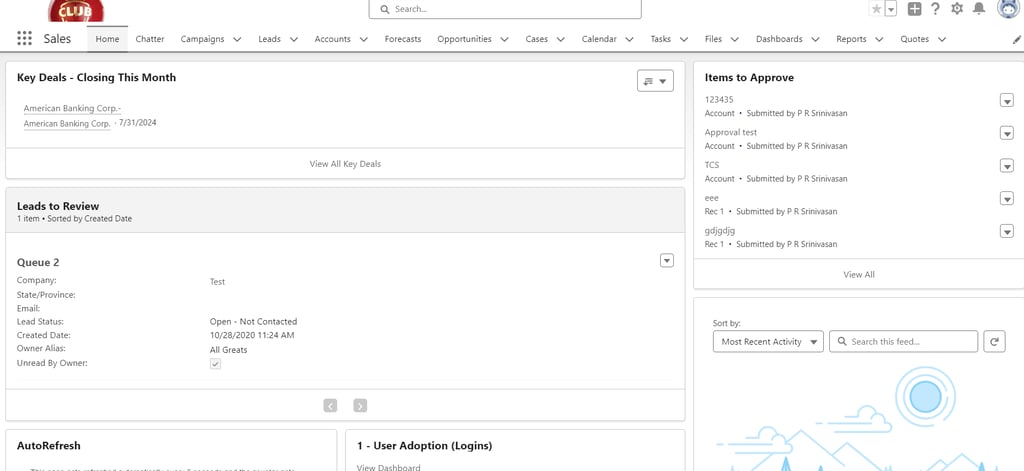Open Key Deals display options dropdown

point(655,81)
